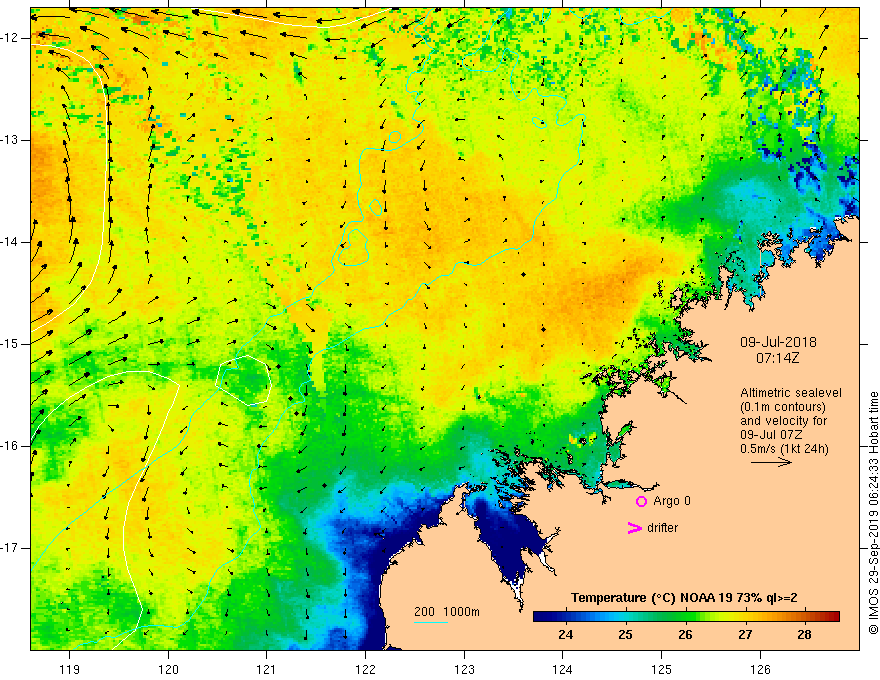Click the colorbar tick label '27'
This screenshot has width=880, height=680.
[x=745, y=635]
